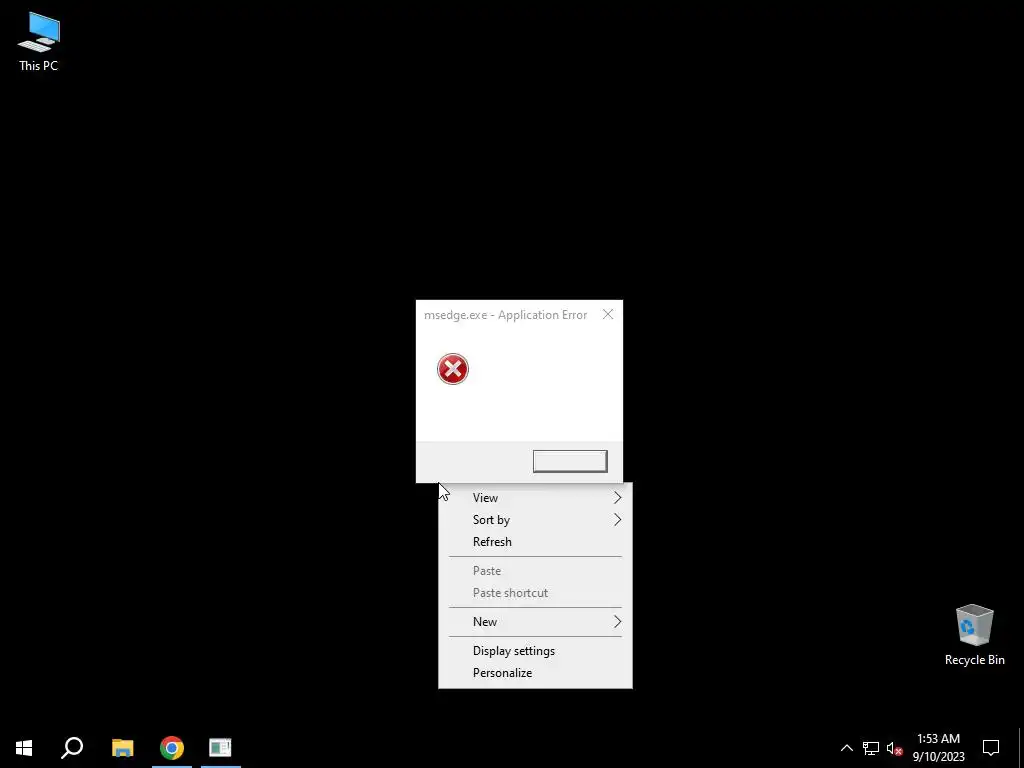
Task: Switch to Google Chrome on taskbar
Action: [x=172, y=748]
